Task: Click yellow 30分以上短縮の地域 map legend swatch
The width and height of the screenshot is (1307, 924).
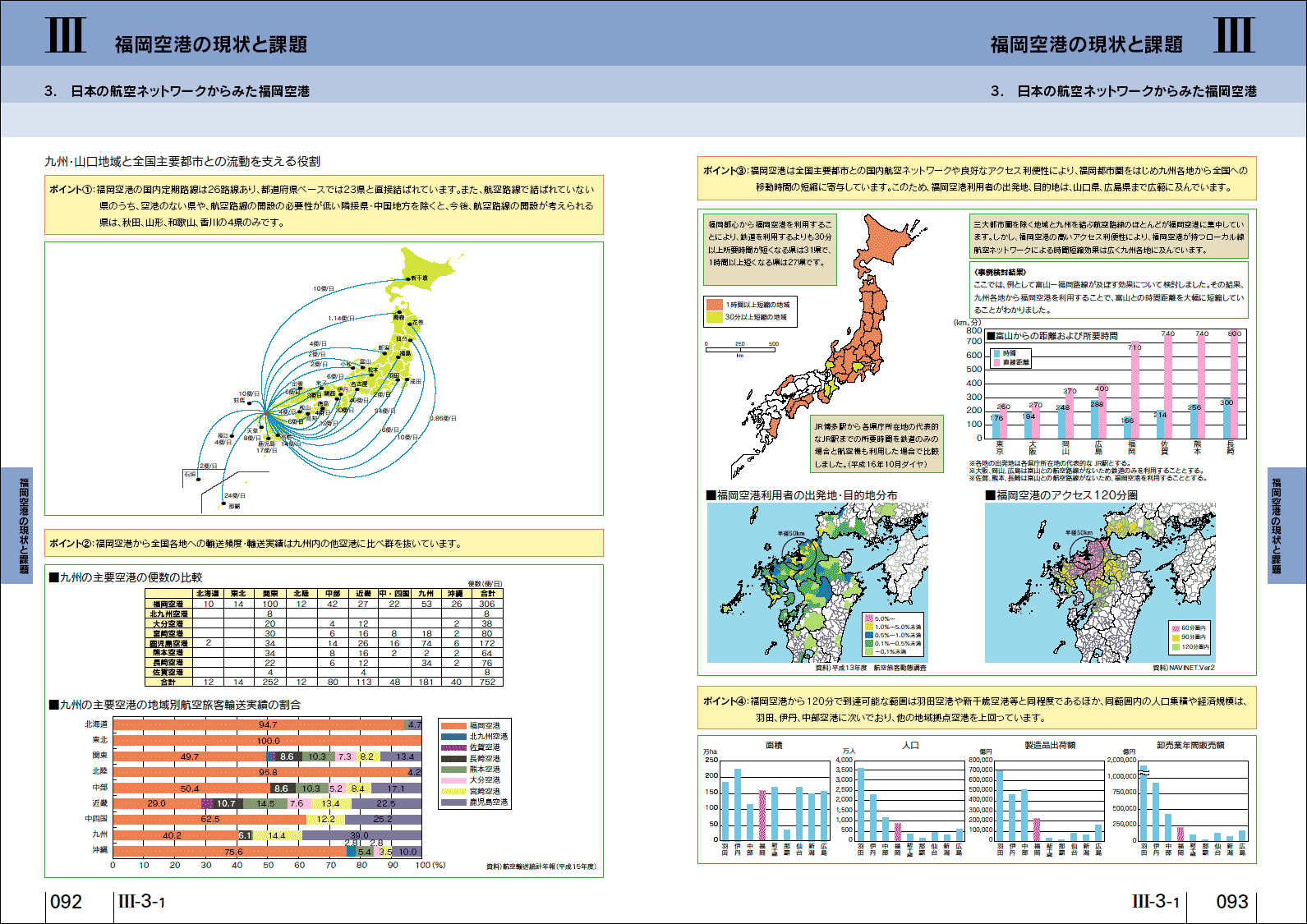Action: (x=714, y=317)
